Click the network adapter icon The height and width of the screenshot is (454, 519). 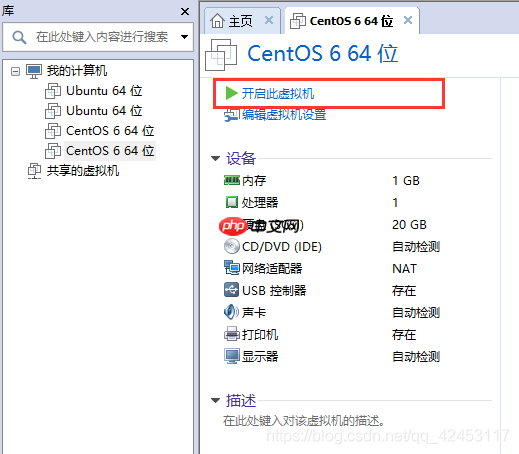click(x=232, y=268)
